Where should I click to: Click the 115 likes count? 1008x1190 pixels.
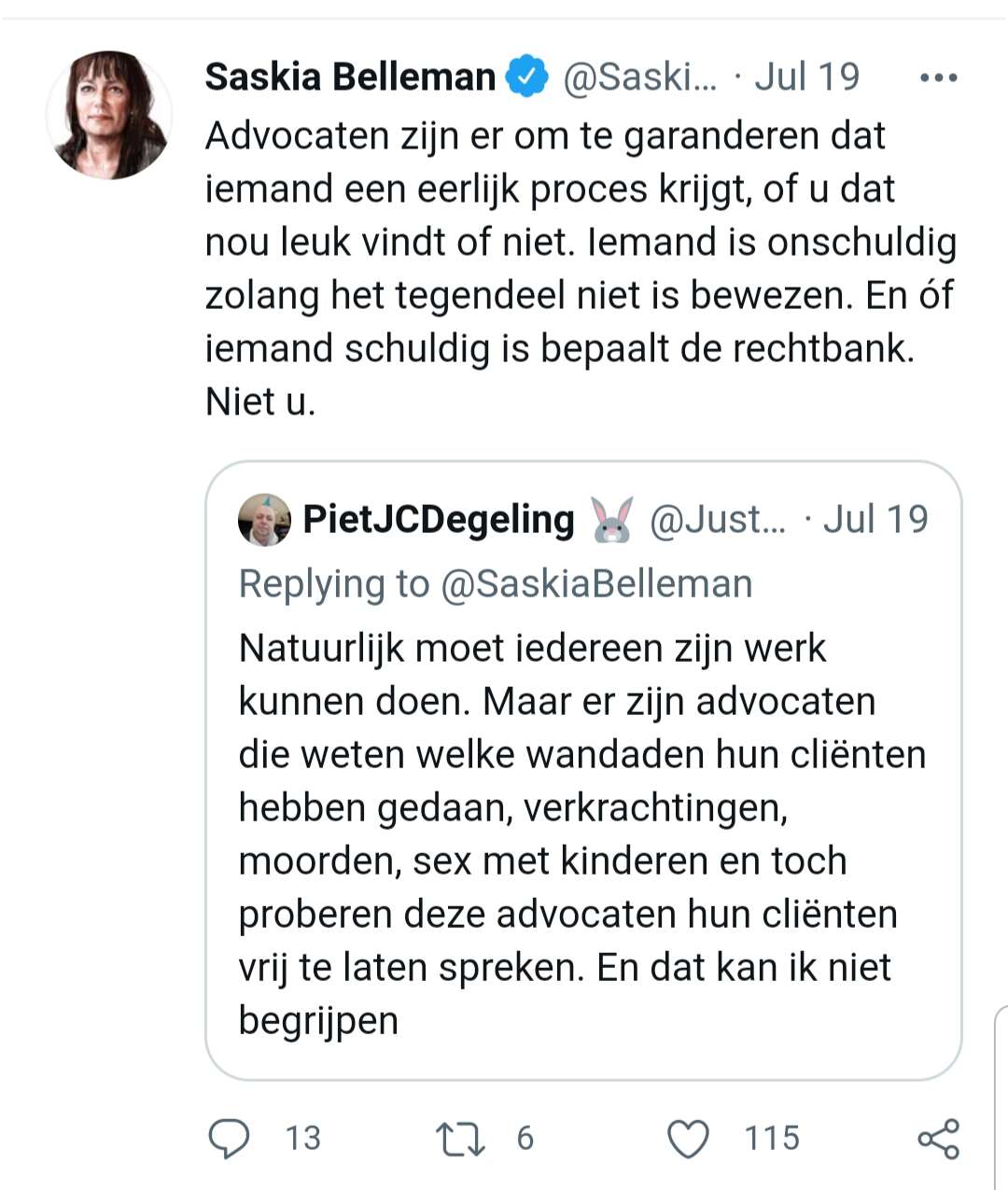[x=772, y=1139]
